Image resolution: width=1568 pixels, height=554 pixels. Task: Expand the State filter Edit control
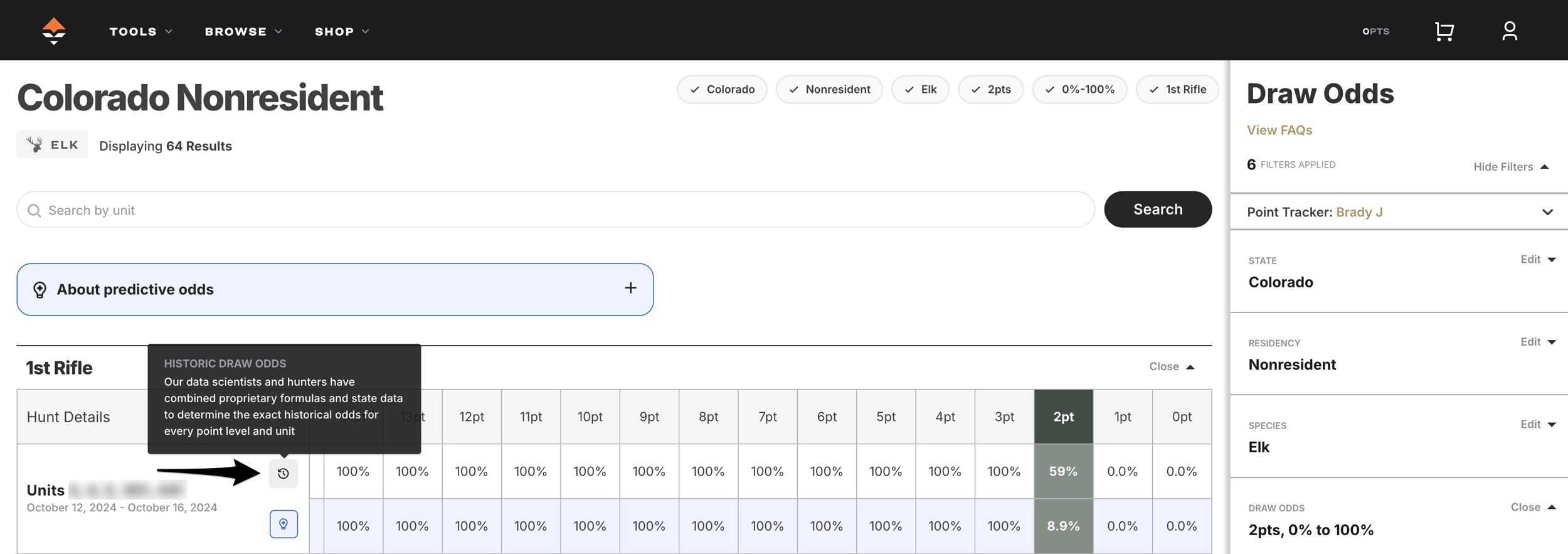1537,260
